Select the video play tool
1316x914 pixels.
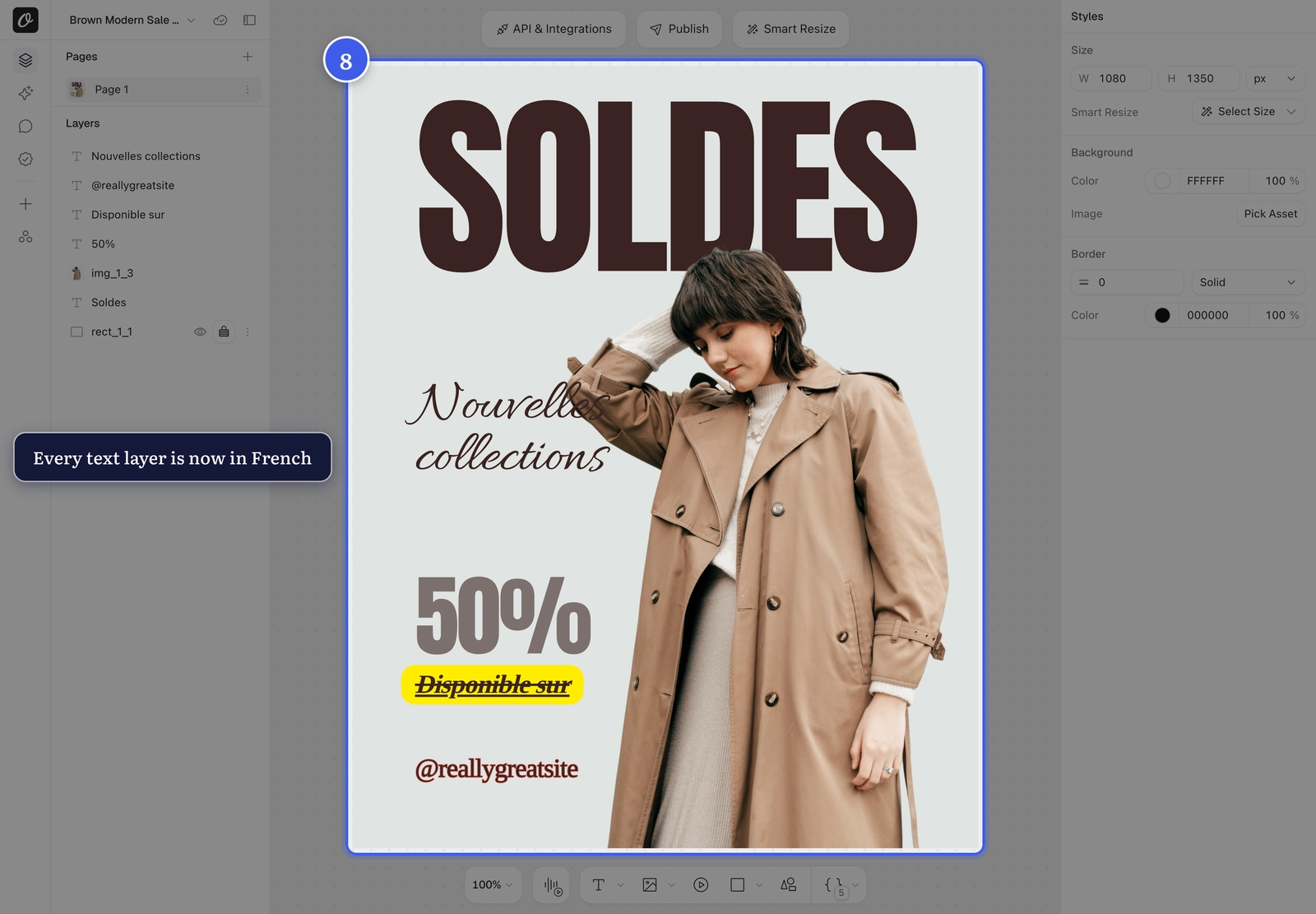point(701,885)
